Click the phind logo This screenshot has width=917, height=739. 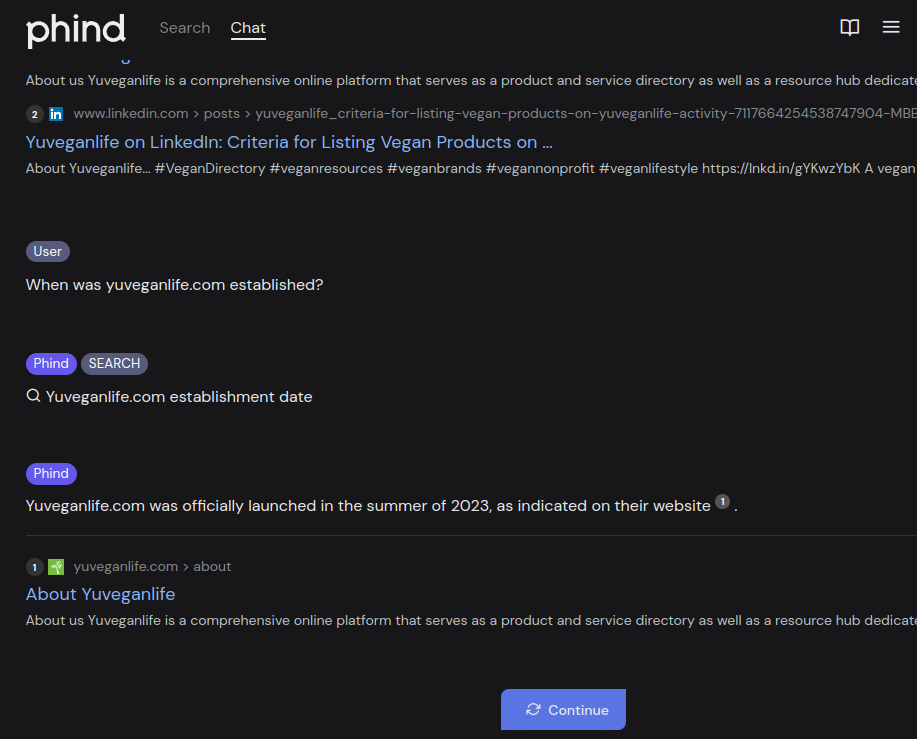pos(75,30)
